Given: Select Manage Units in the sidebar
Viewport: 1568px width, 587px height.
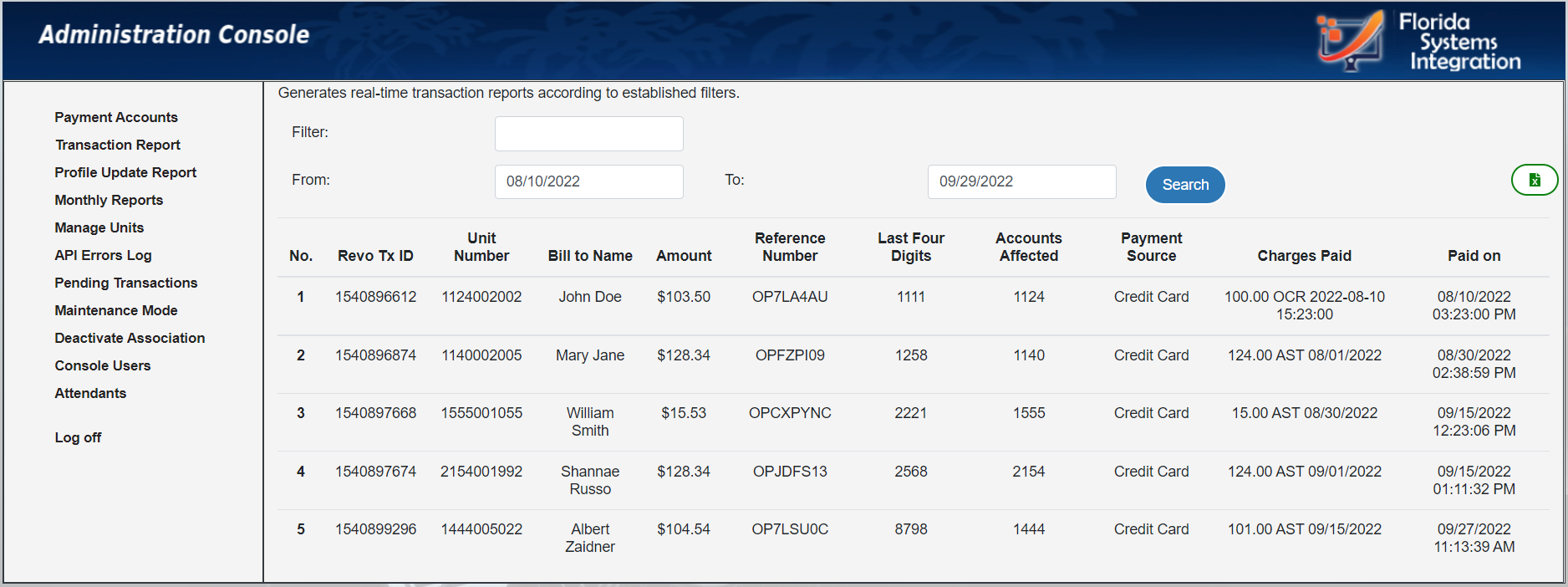Looking at the screenshot, I should 99,227.
